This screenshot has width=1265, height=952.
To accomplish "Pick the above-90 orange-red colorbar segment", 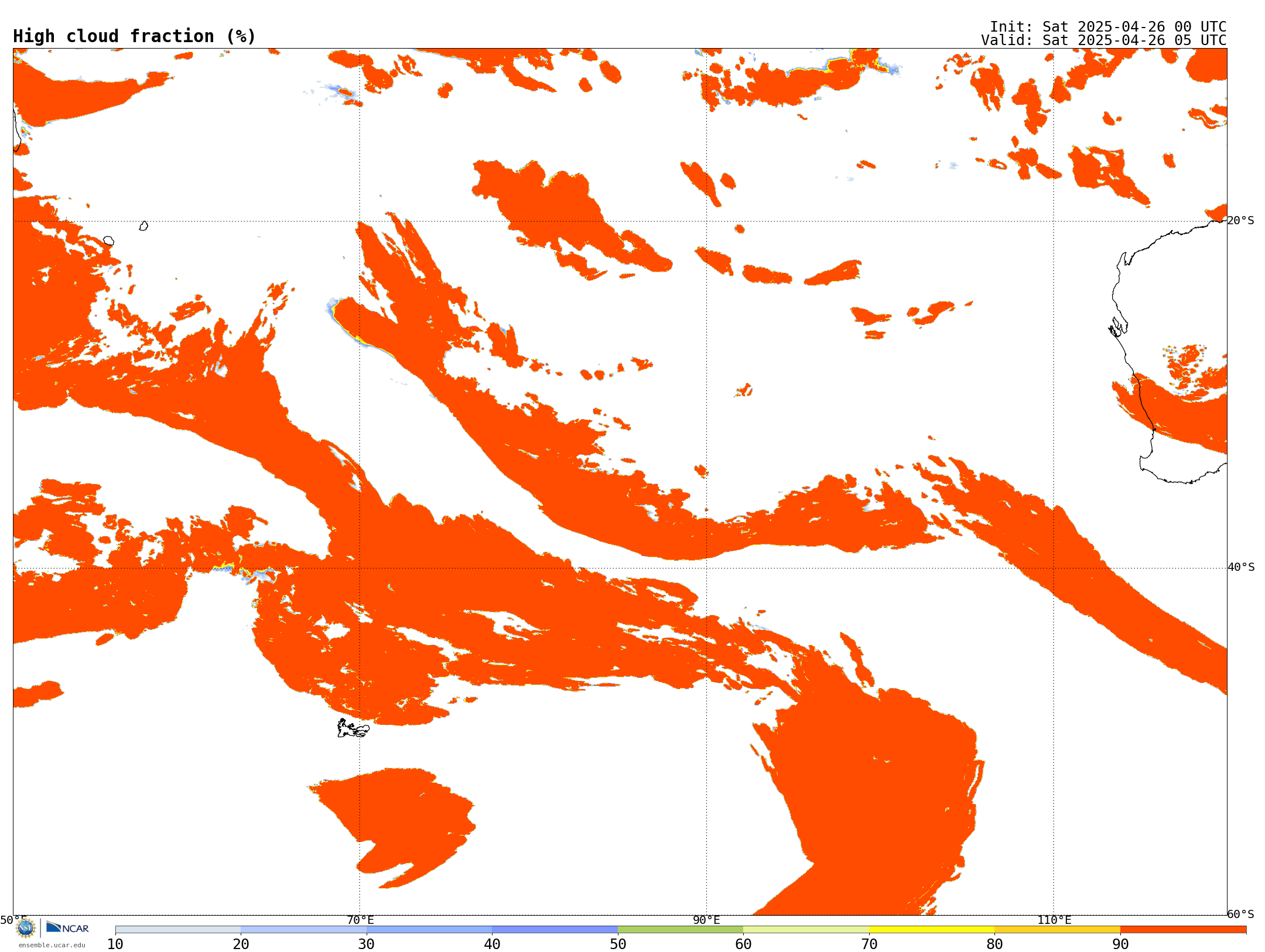I will point(1184,930).
